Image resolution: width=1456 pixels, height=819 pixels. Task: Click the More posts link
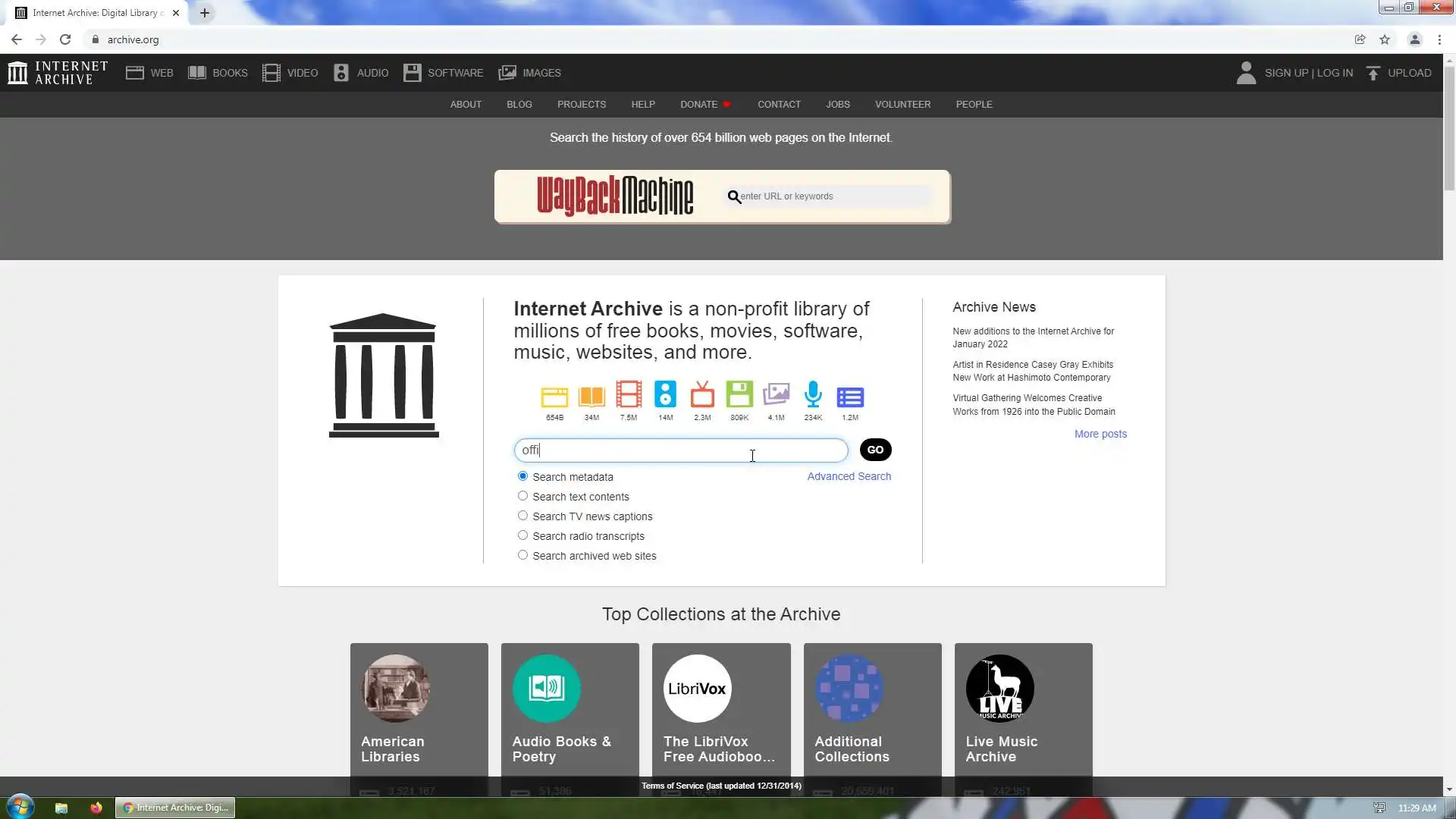(1100, 434)
